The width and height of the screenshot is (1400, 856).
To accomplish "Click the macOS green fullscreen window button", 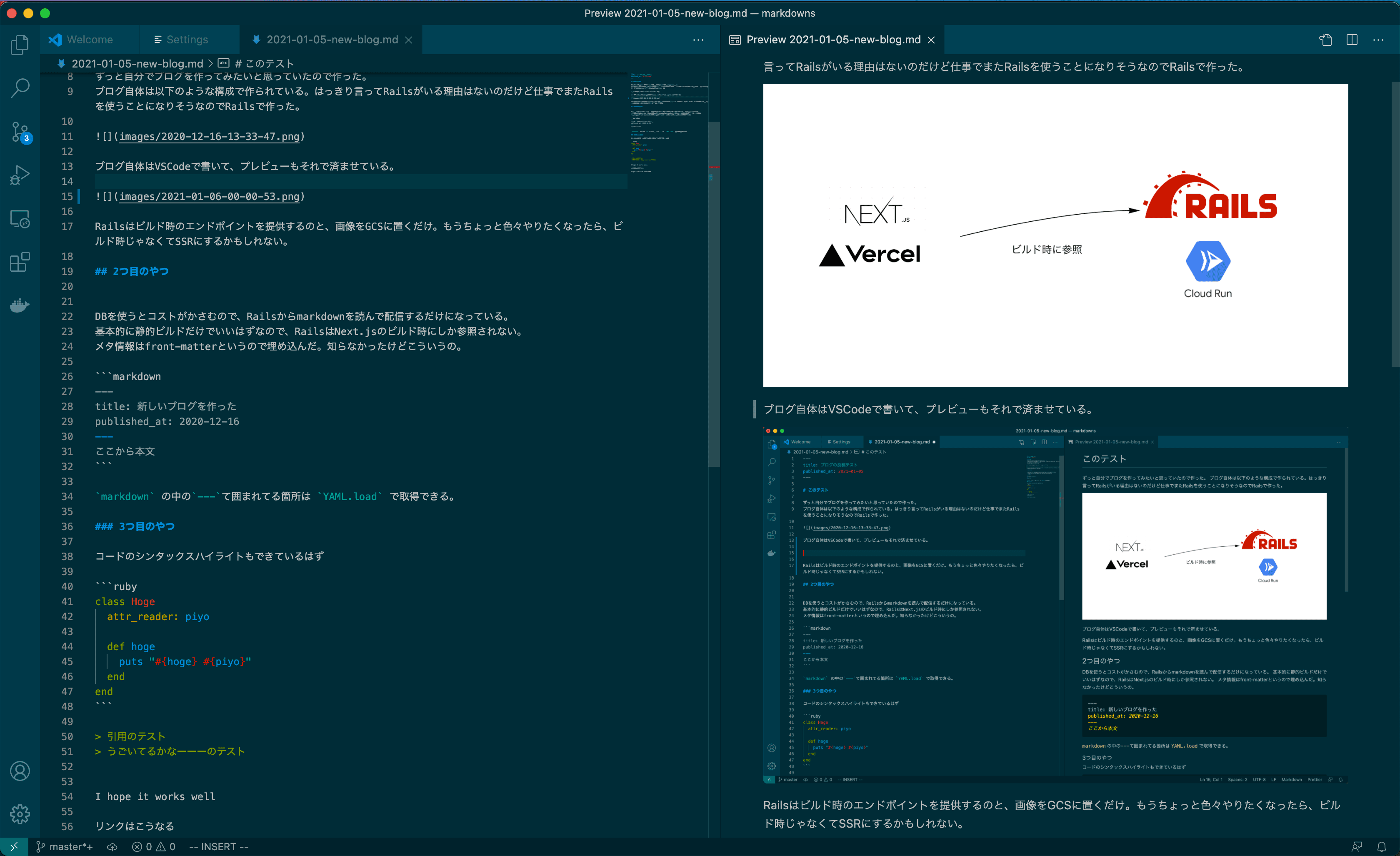I will tap(45, 13).
